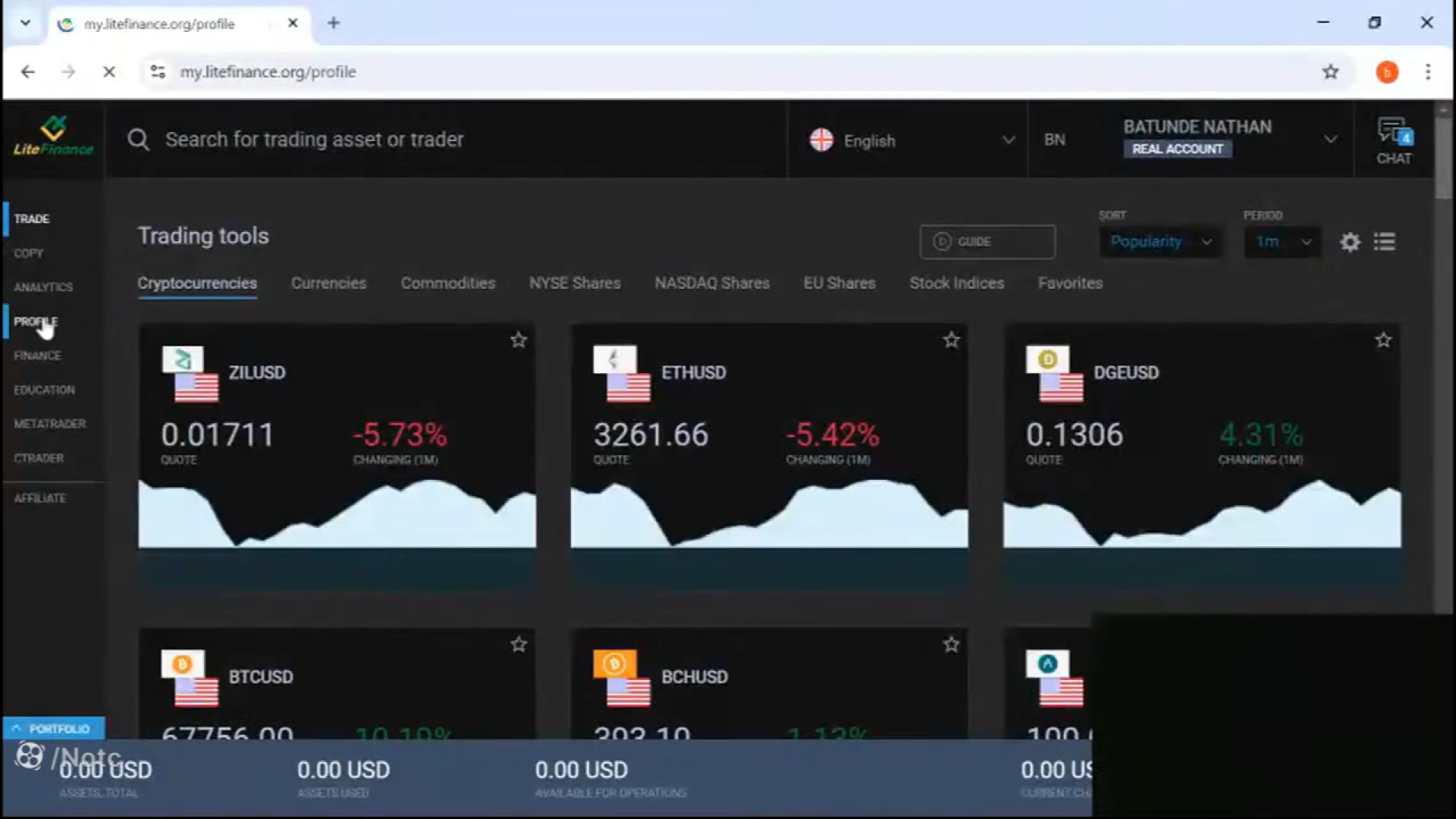Expand the 1m period dropdown

(x=1282, y=242)
